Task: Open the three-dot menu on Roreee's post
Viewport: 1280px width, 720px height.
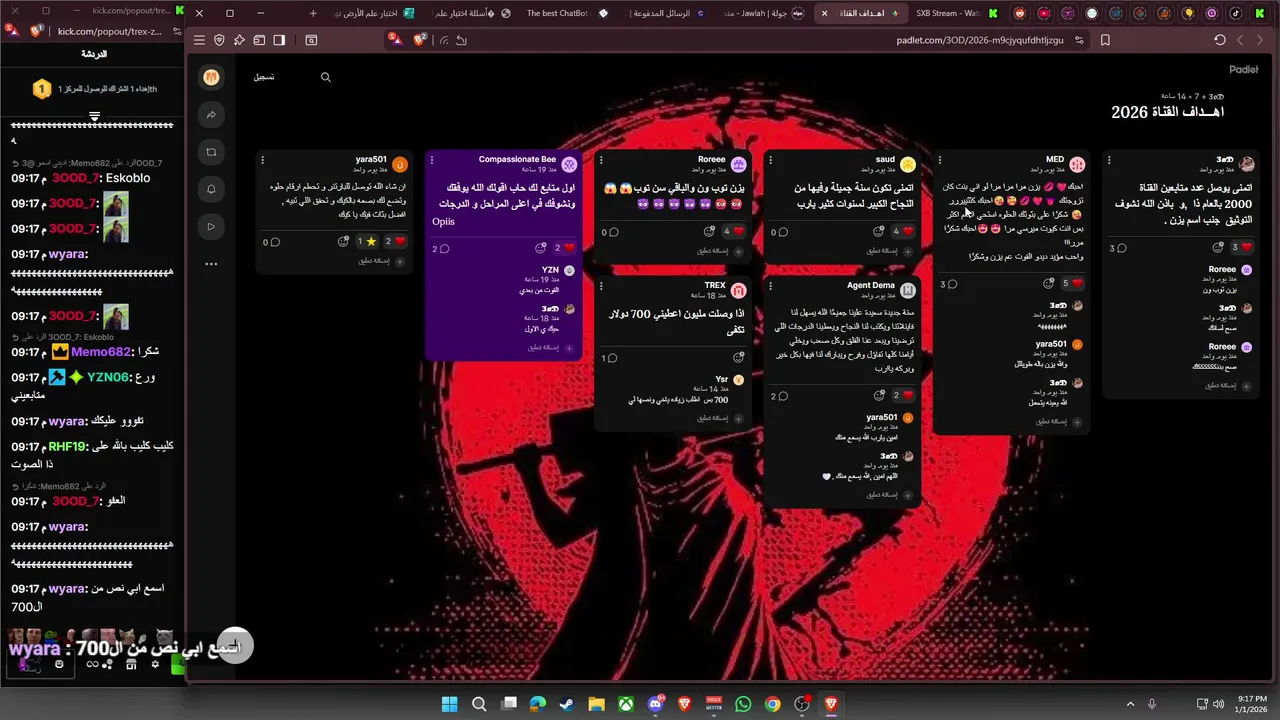Action: click(601, 160)
